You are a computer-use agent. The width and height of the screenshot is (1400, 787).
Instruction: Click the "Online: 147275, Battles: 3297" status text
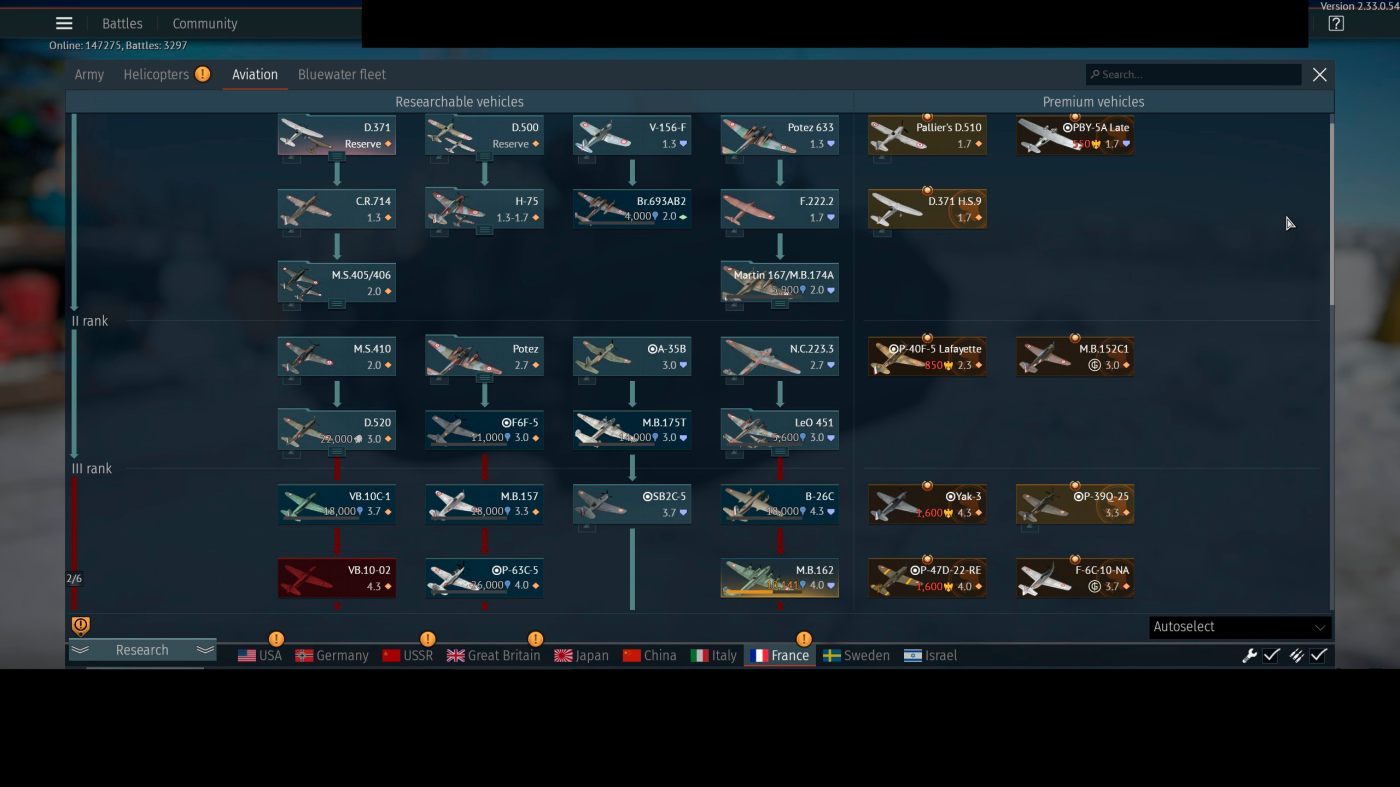tap(118, 46)
